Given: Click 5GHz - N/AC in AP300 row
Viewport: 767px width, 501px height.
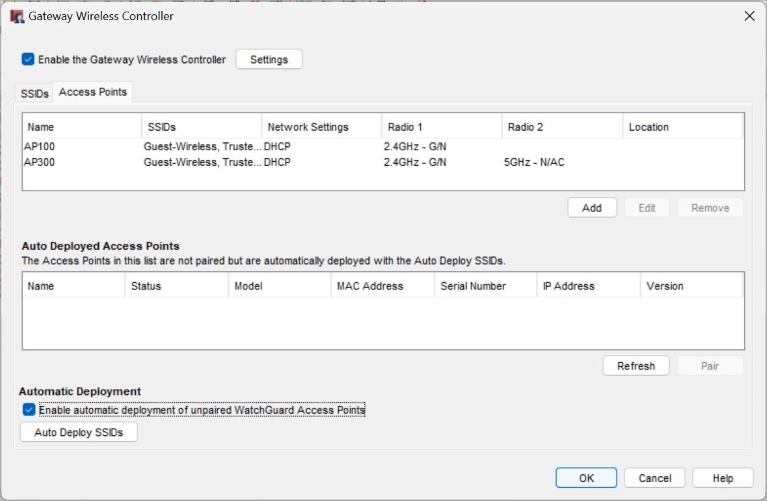Looking at the screenshot, I should [534, 162].
